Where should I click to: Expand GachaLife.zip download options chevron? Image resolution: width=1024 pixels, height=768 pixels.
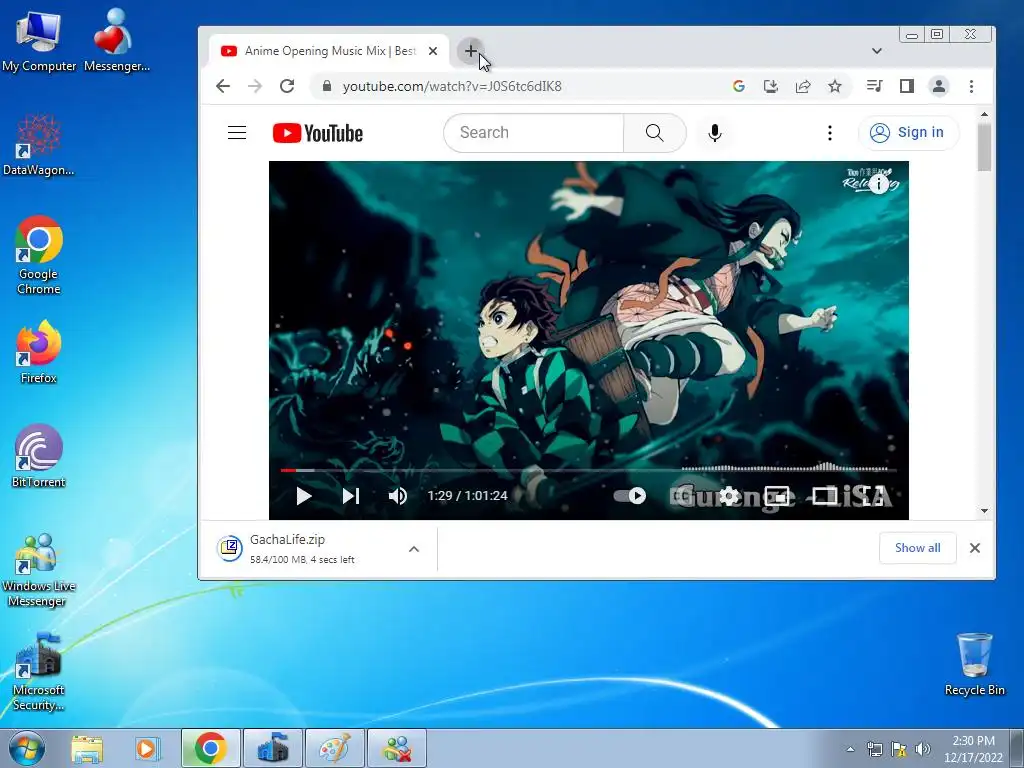coord(413,549)
